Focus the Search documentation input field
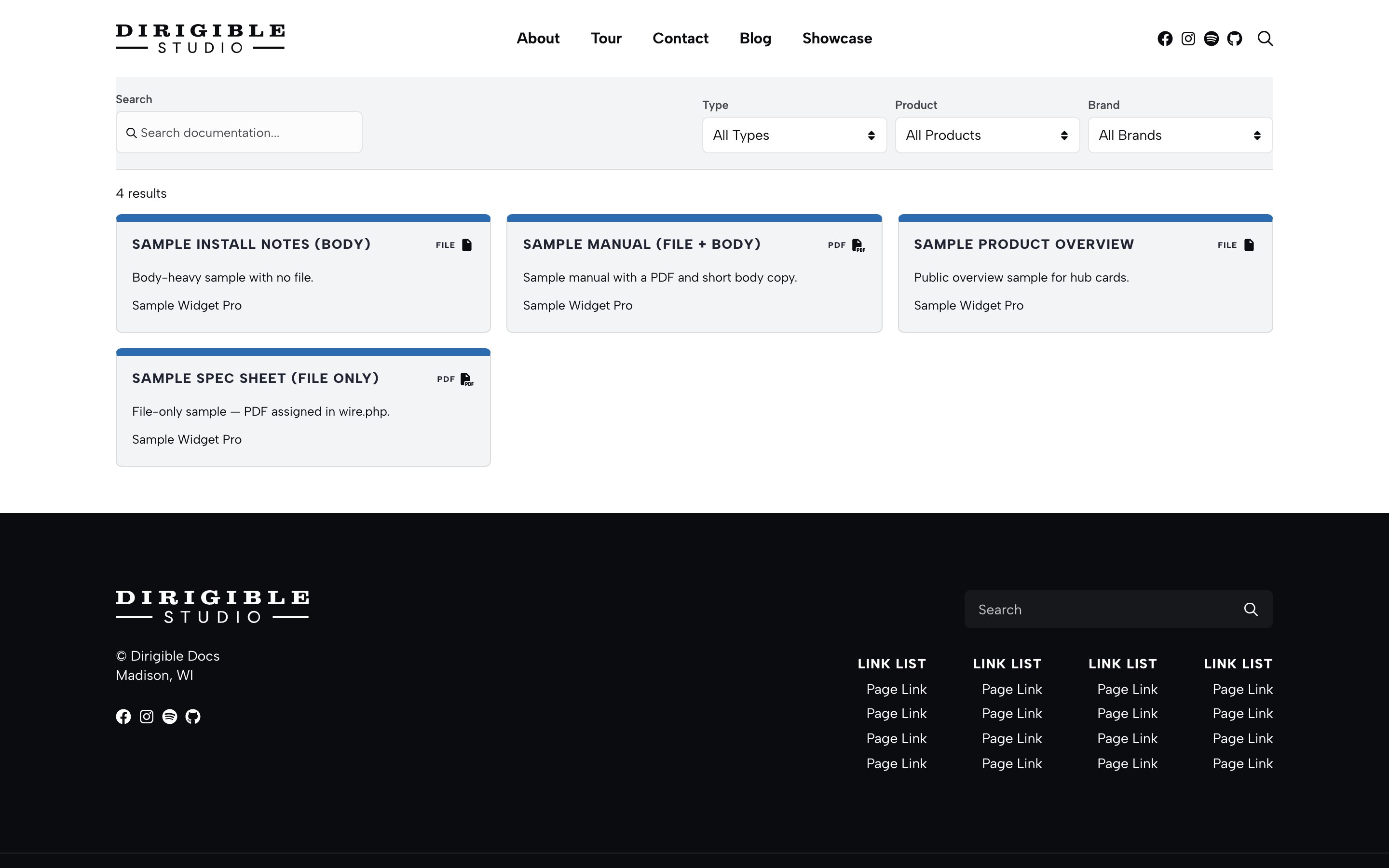 (239, 133)
